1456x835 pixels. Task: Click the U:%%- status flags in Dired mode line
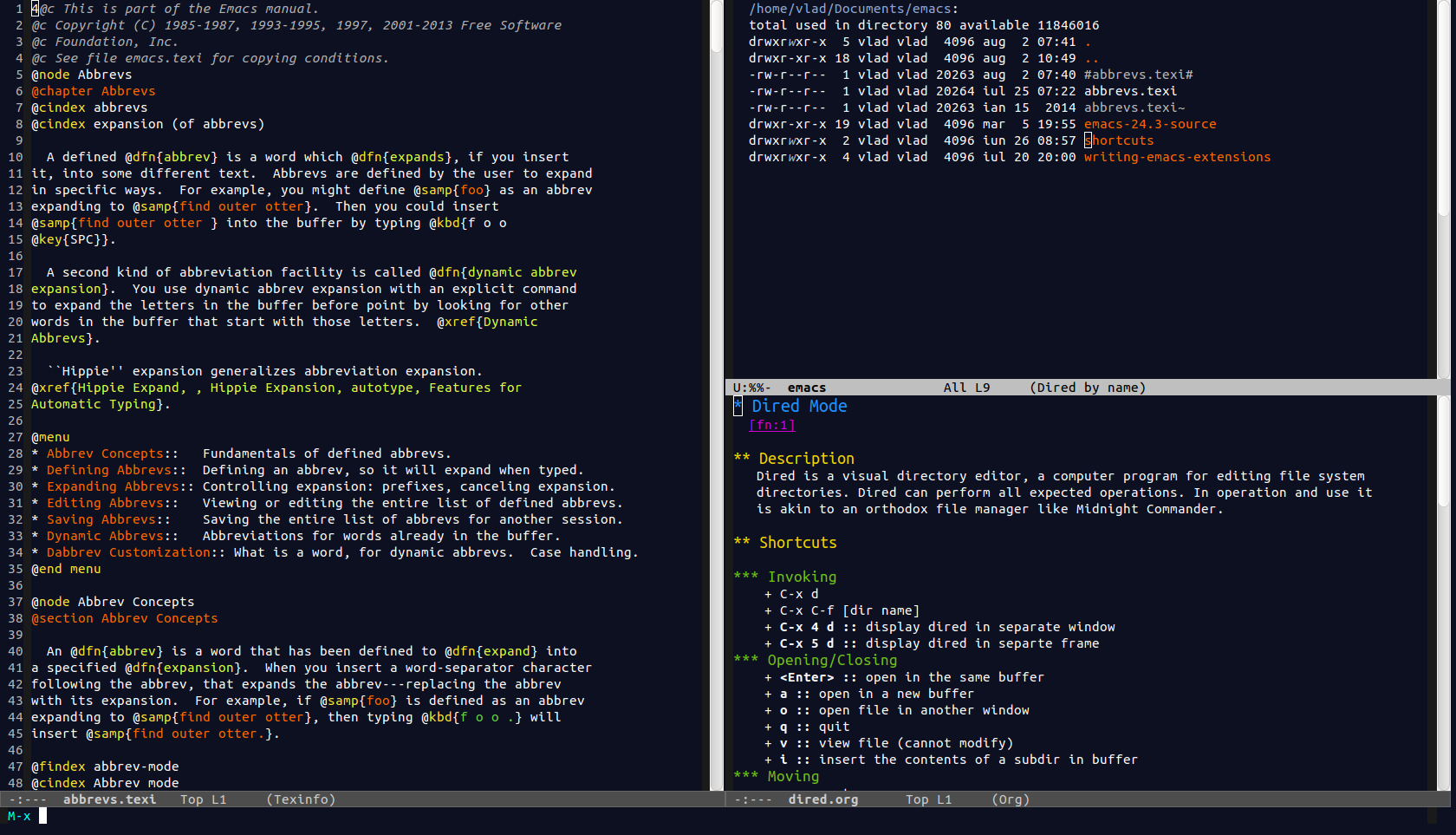point(751,388)
